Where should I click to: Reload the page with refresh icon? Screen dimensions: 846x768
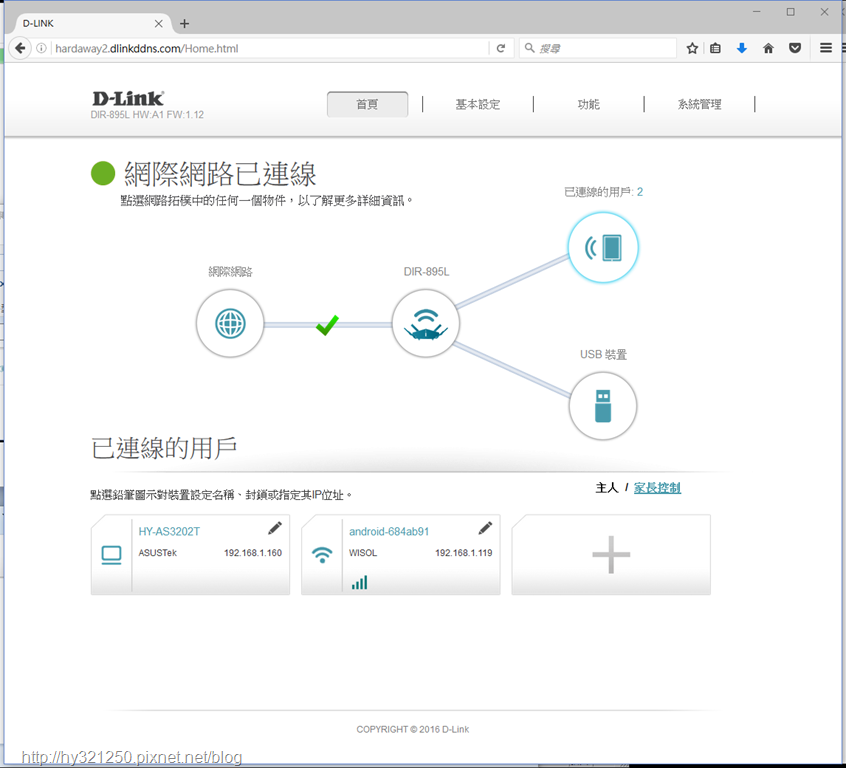pos(501,48)
